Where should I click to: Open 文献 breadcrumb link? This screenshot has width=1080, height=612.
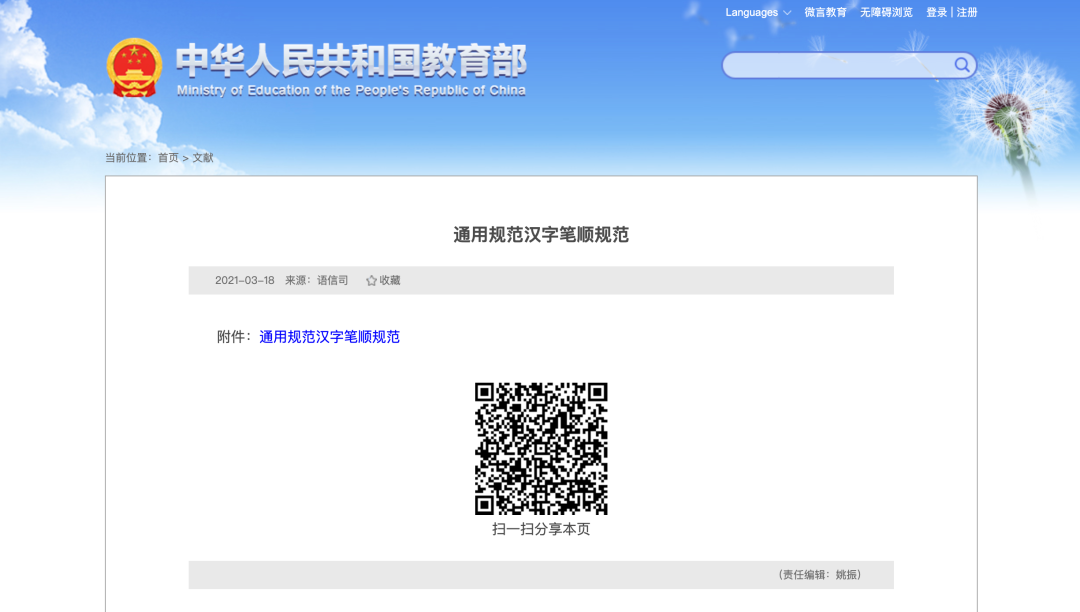202,158
